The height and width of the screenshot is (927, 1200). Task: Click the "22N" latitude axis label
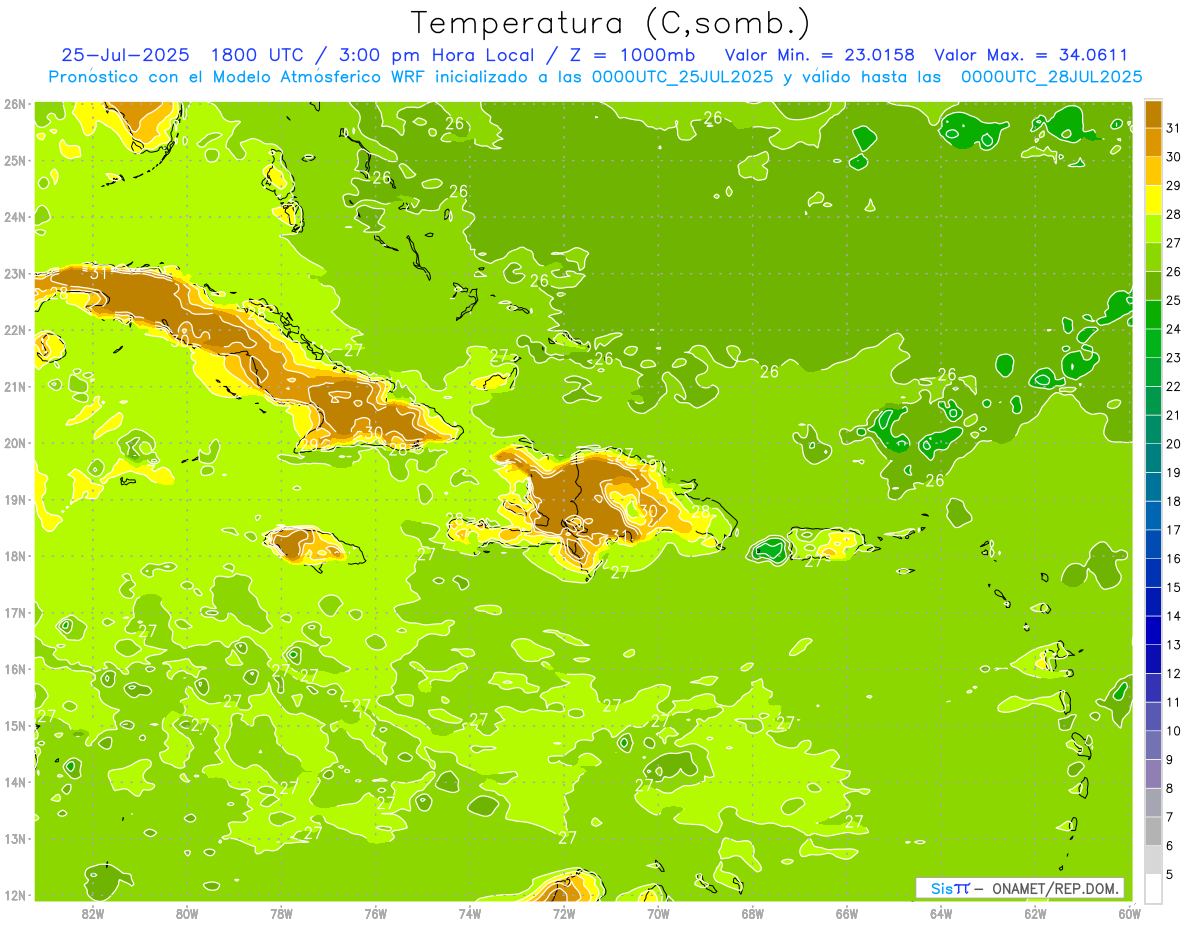tap(15, 330)
